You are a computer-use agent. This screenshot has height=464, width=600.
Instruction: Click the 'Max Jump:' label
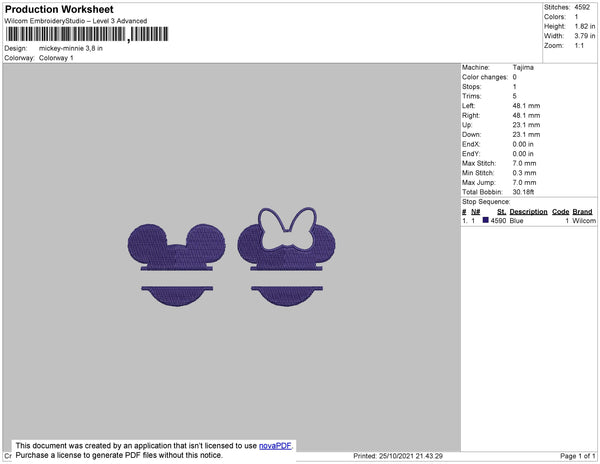point(478,182)
